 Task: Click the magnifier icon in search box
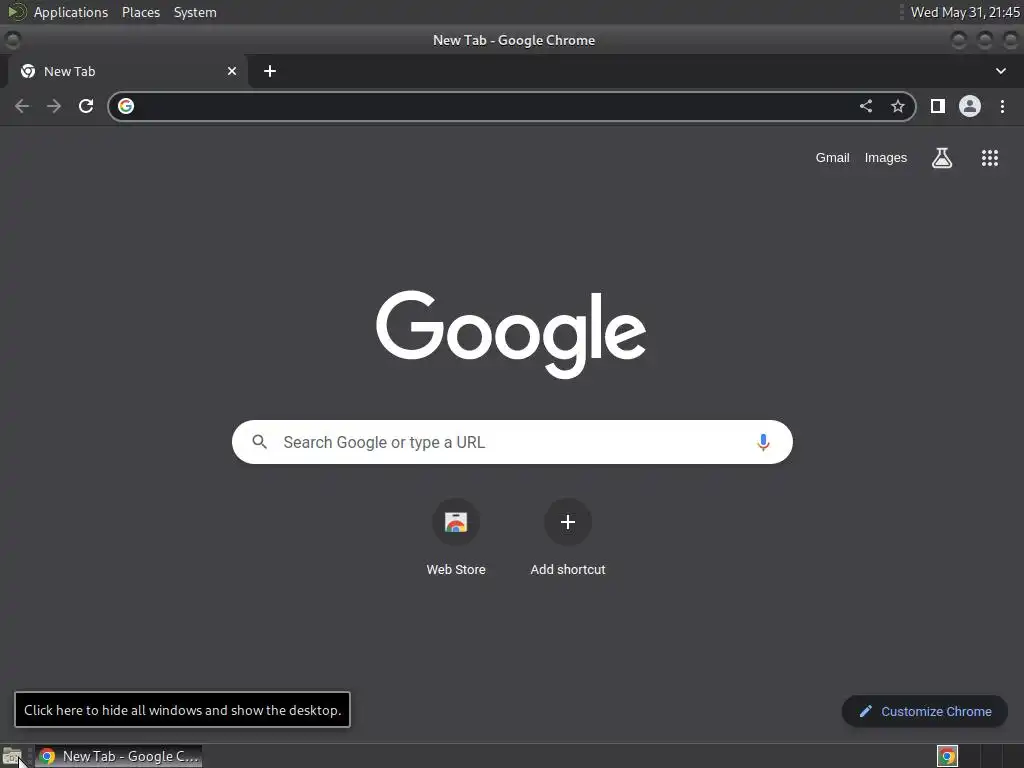259,442
